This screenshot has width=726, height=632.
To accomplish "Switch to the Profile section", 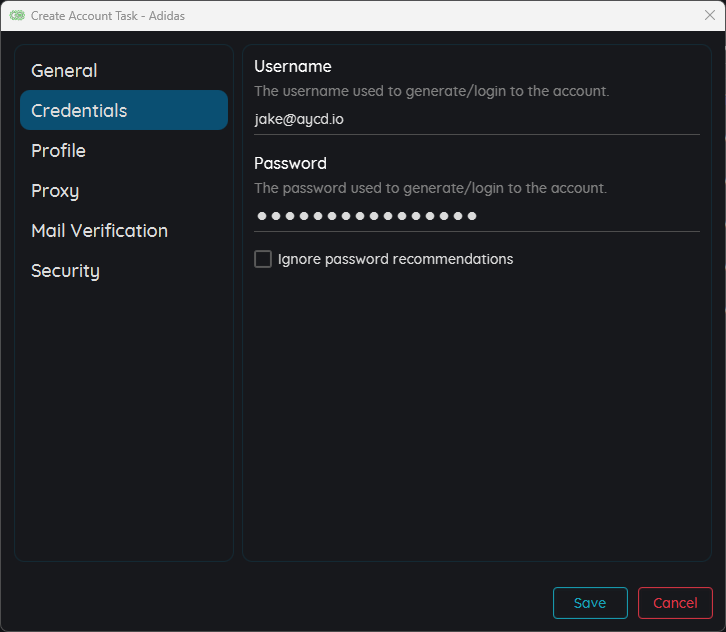I will [58, 151].
